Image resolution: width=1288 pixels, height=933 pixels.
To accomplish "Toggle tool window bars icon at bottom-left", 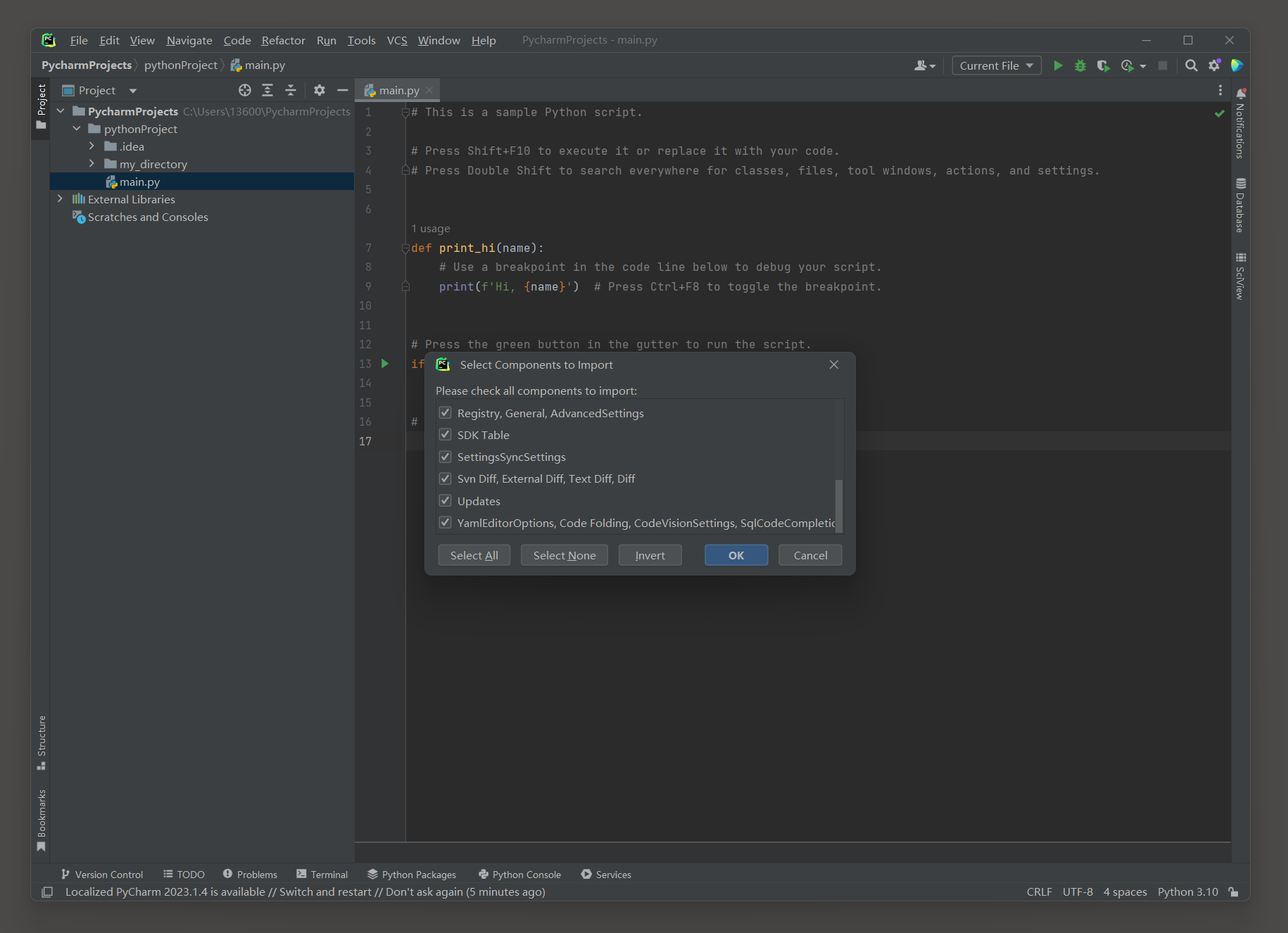I will pyautogui.click(x=47, y=892).
